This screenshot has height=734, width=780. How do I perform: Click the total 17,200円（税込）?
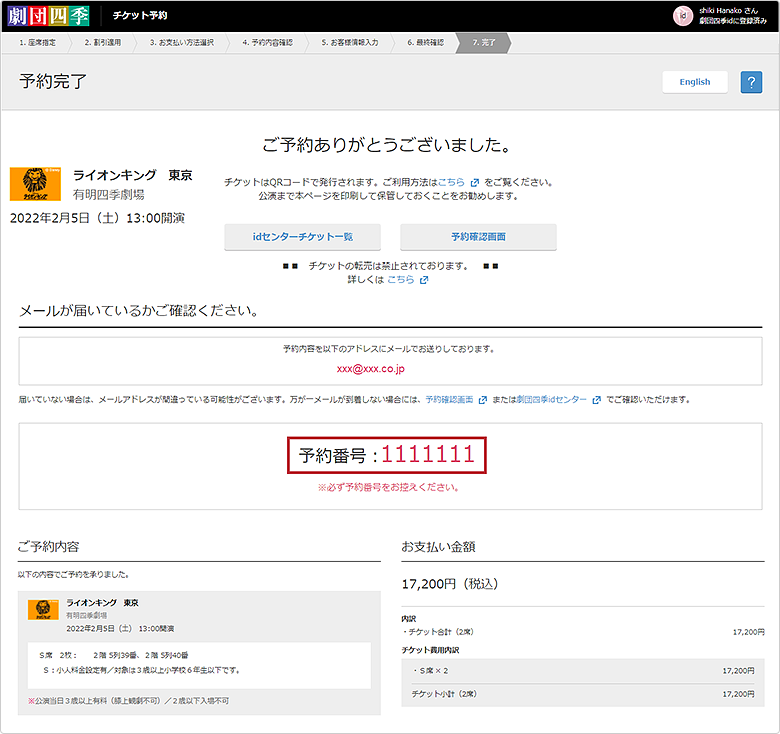[450, 584]
